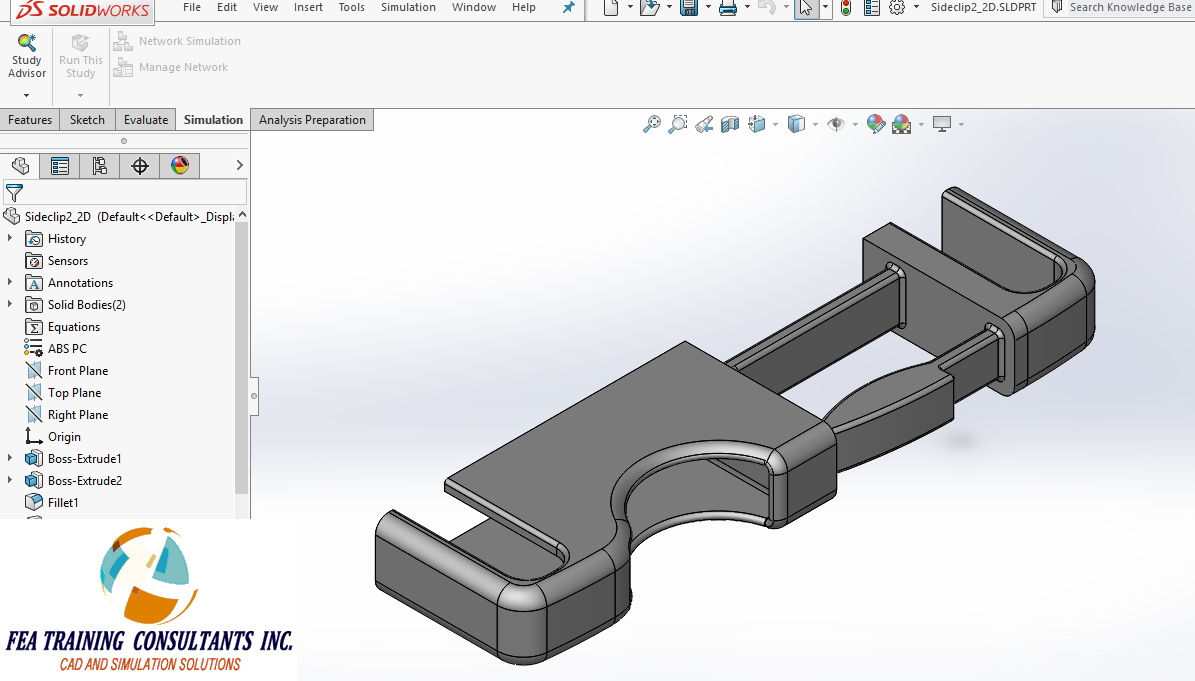Toggle the Section View tool

click(x=730, y=124)
